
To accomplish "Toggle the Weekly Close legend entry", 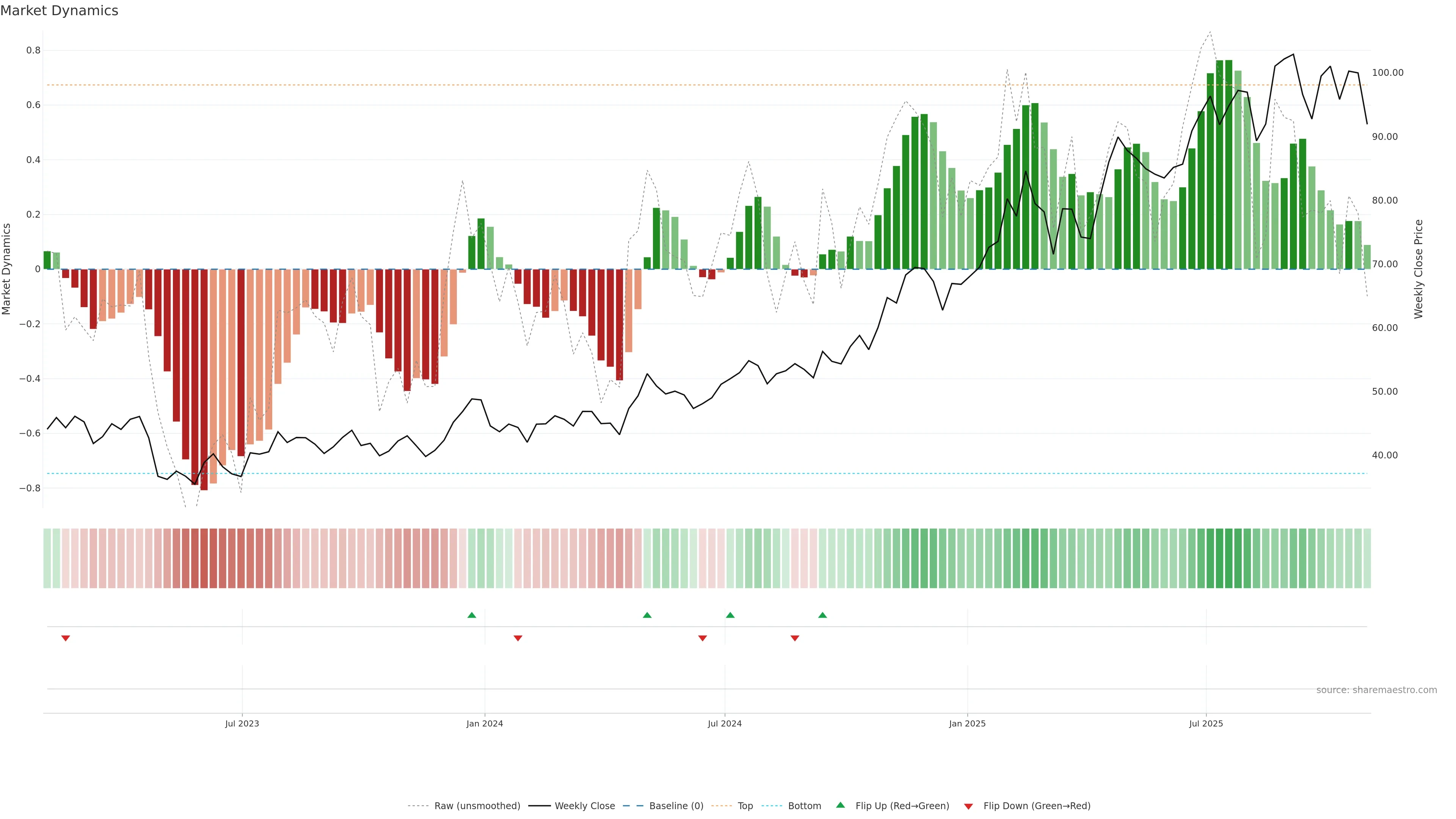I will point(584,806).
